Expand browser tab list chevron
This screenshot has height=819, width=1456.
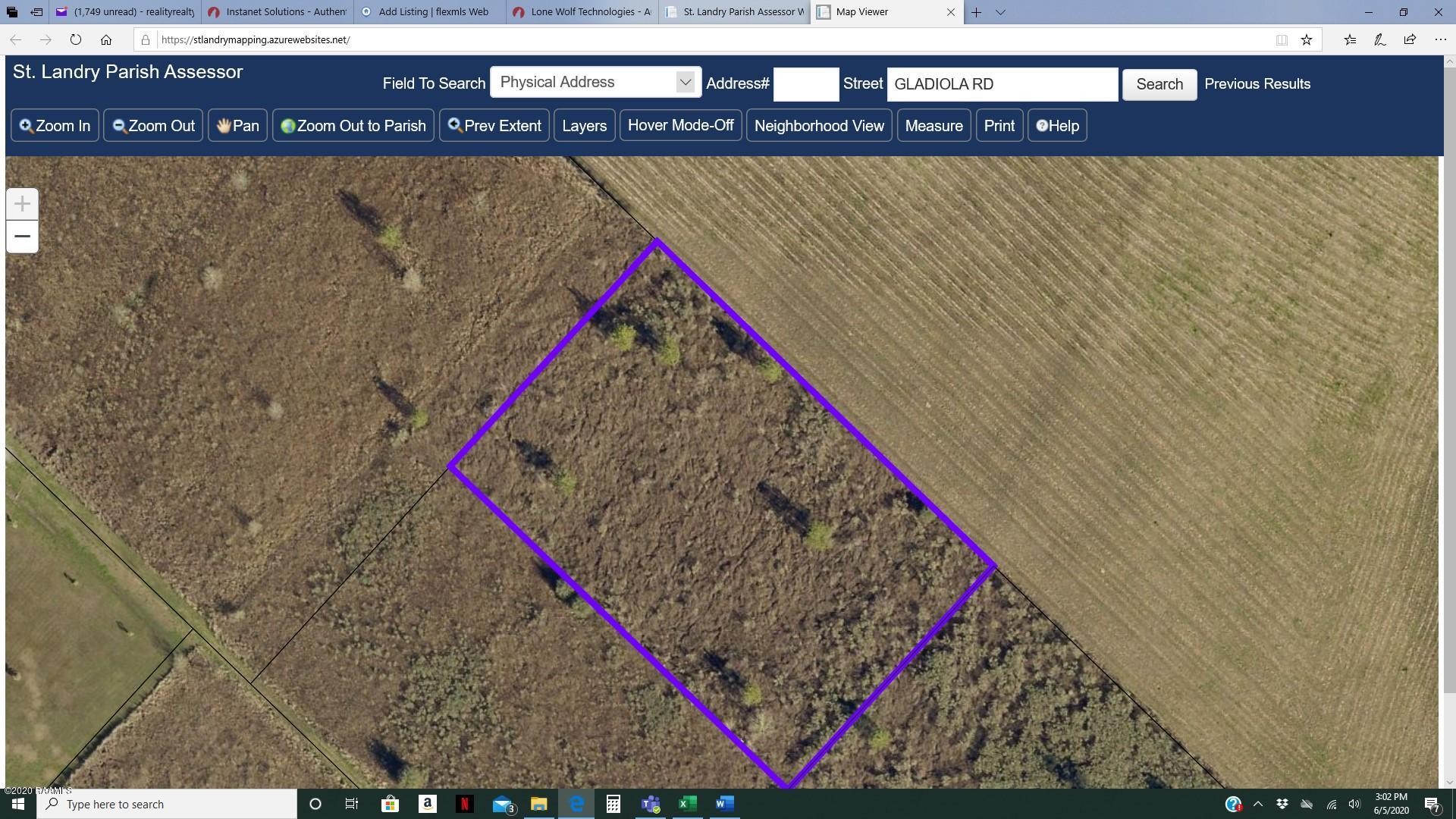click(1000, 12)
